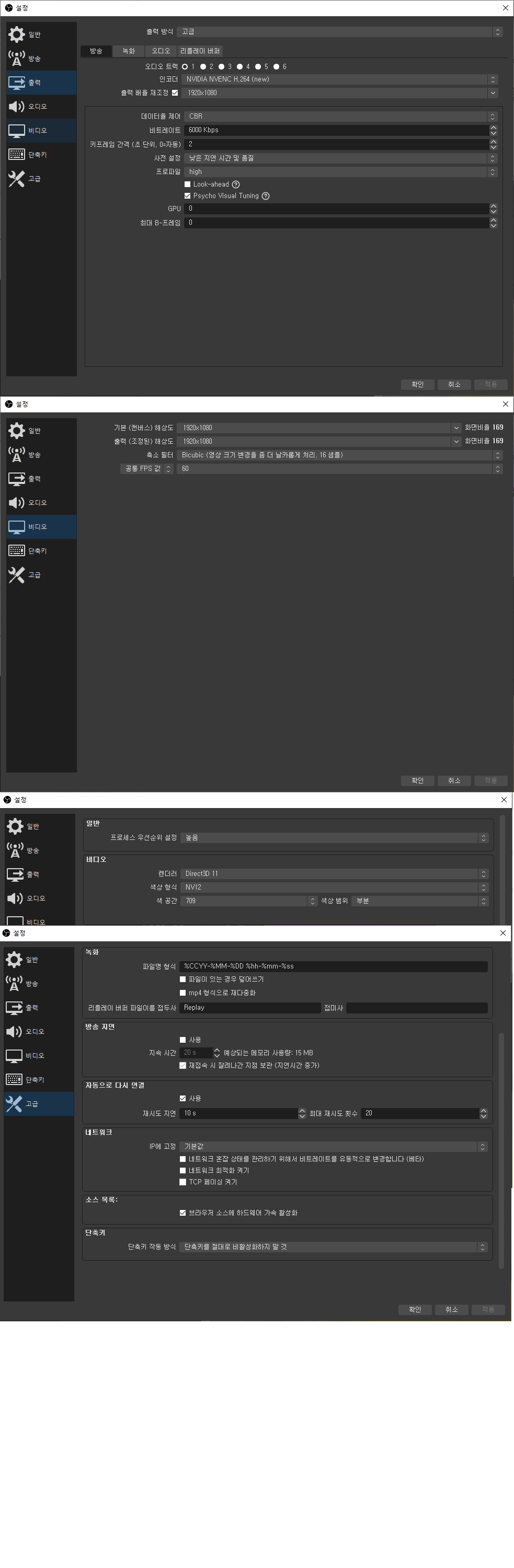514x1568 pixels.
Task: Select 비디오 monitor icon in Output settings window sidebar
Action: (x=16, y=130)
